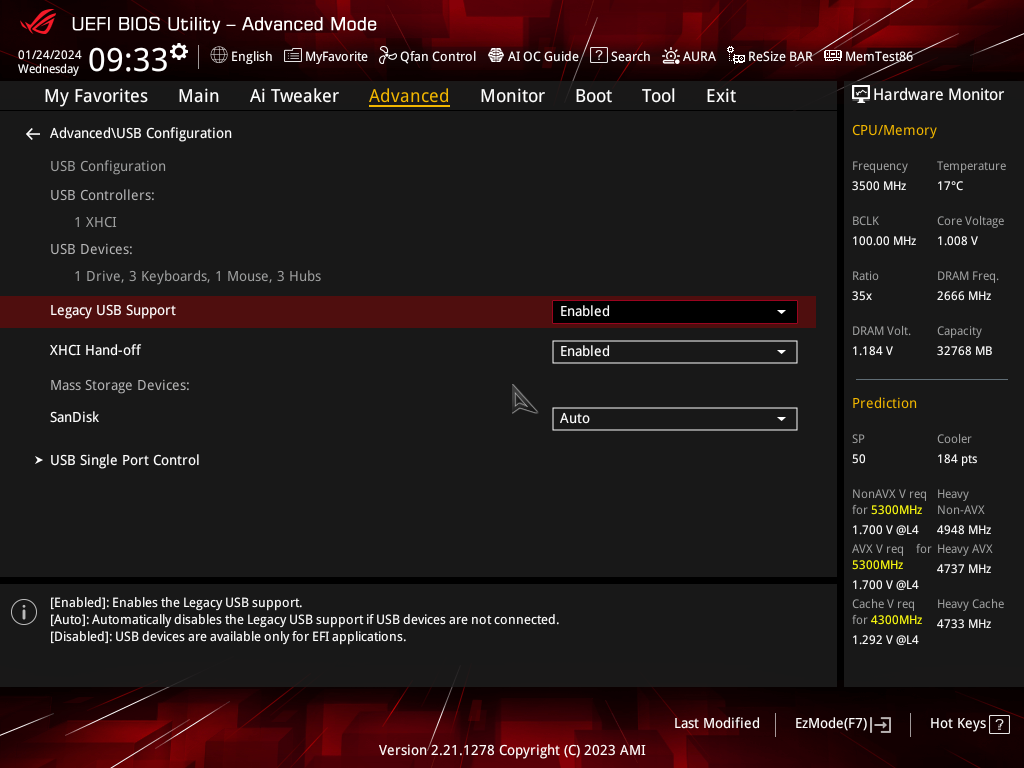The image size is (1024, 768).
Task: Click the settings gear icon beside the clock
Action: (179, 51)
